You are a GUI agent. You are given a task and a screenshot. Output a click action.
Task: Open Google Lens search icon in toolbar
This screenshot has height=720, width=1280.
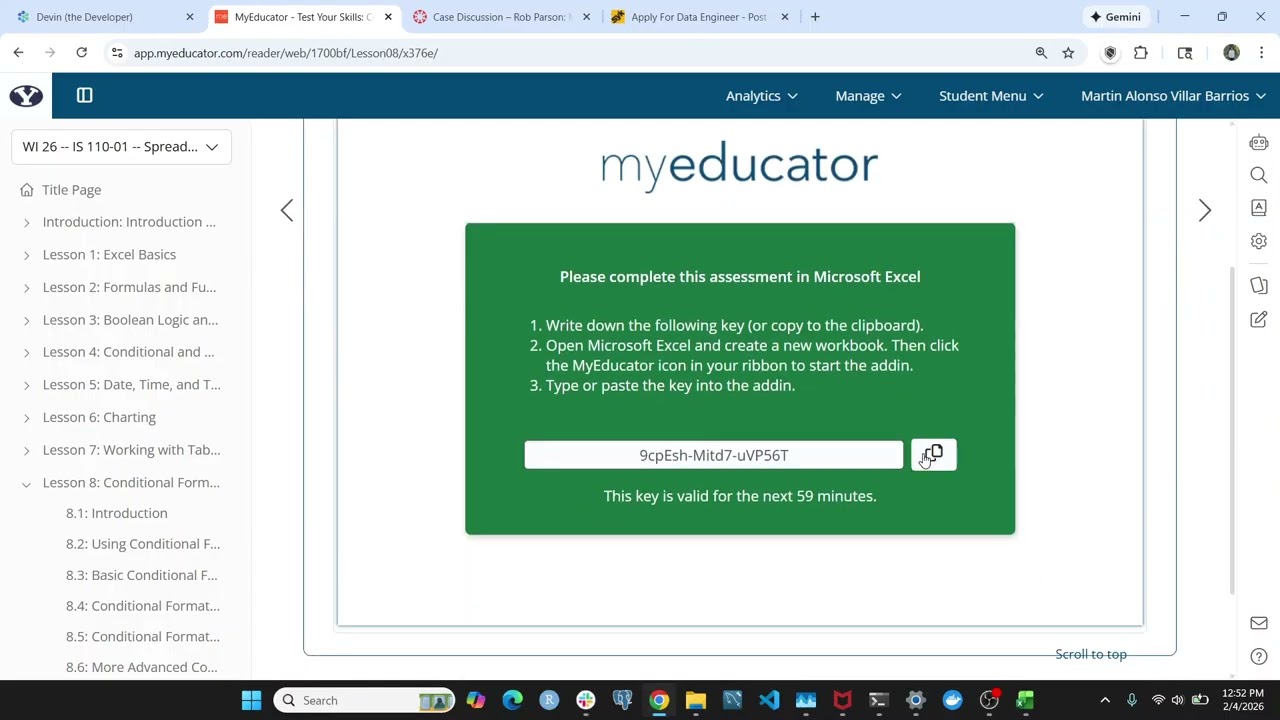1185,53
